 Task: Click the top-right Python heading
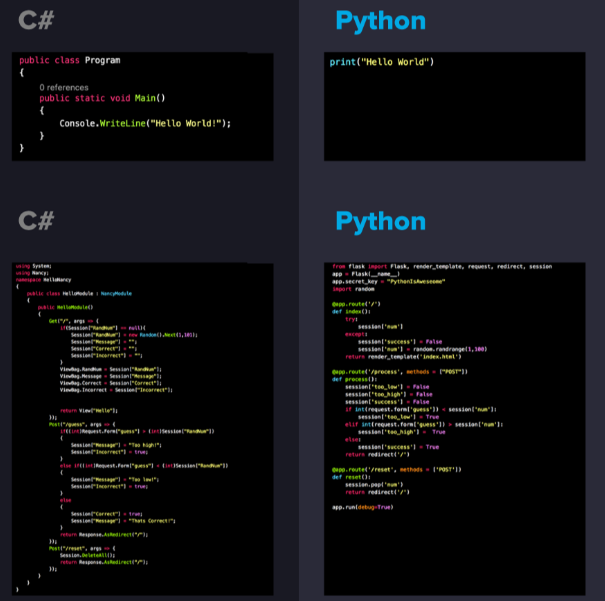point(380,20)
